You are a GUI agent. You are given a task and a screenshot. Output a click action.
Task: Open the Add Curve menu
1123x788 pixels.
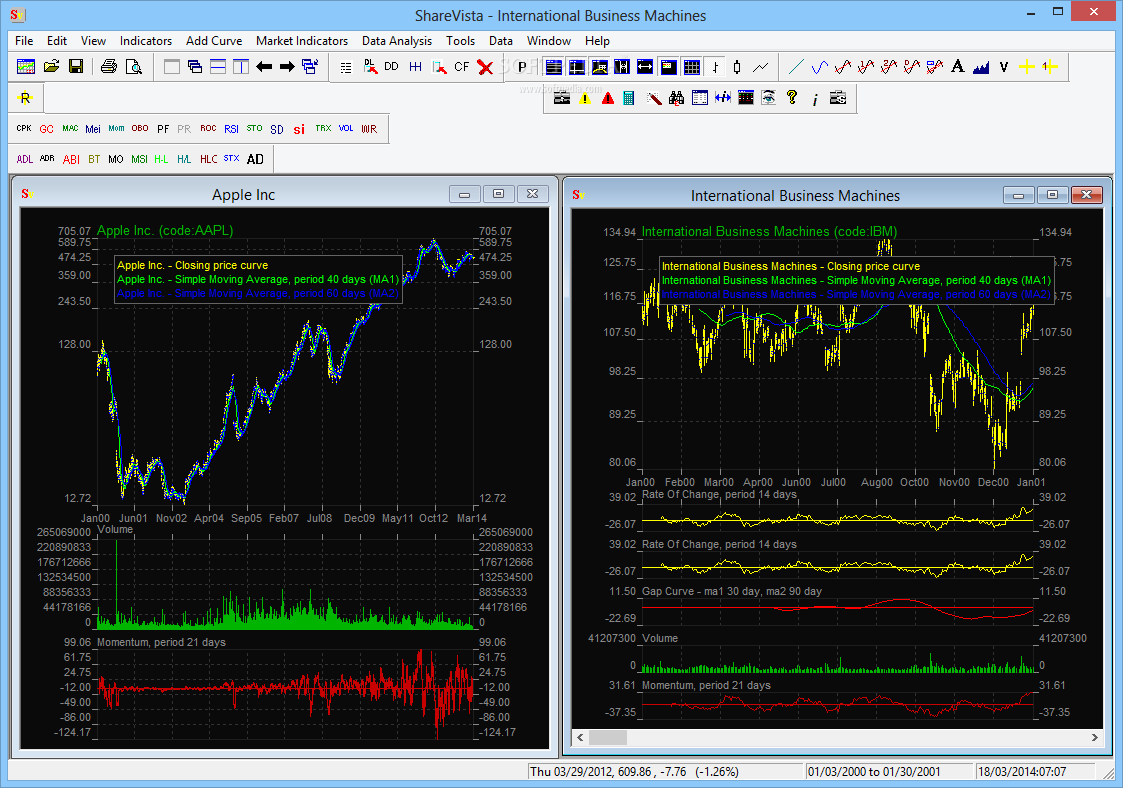(x=214, y=41)
